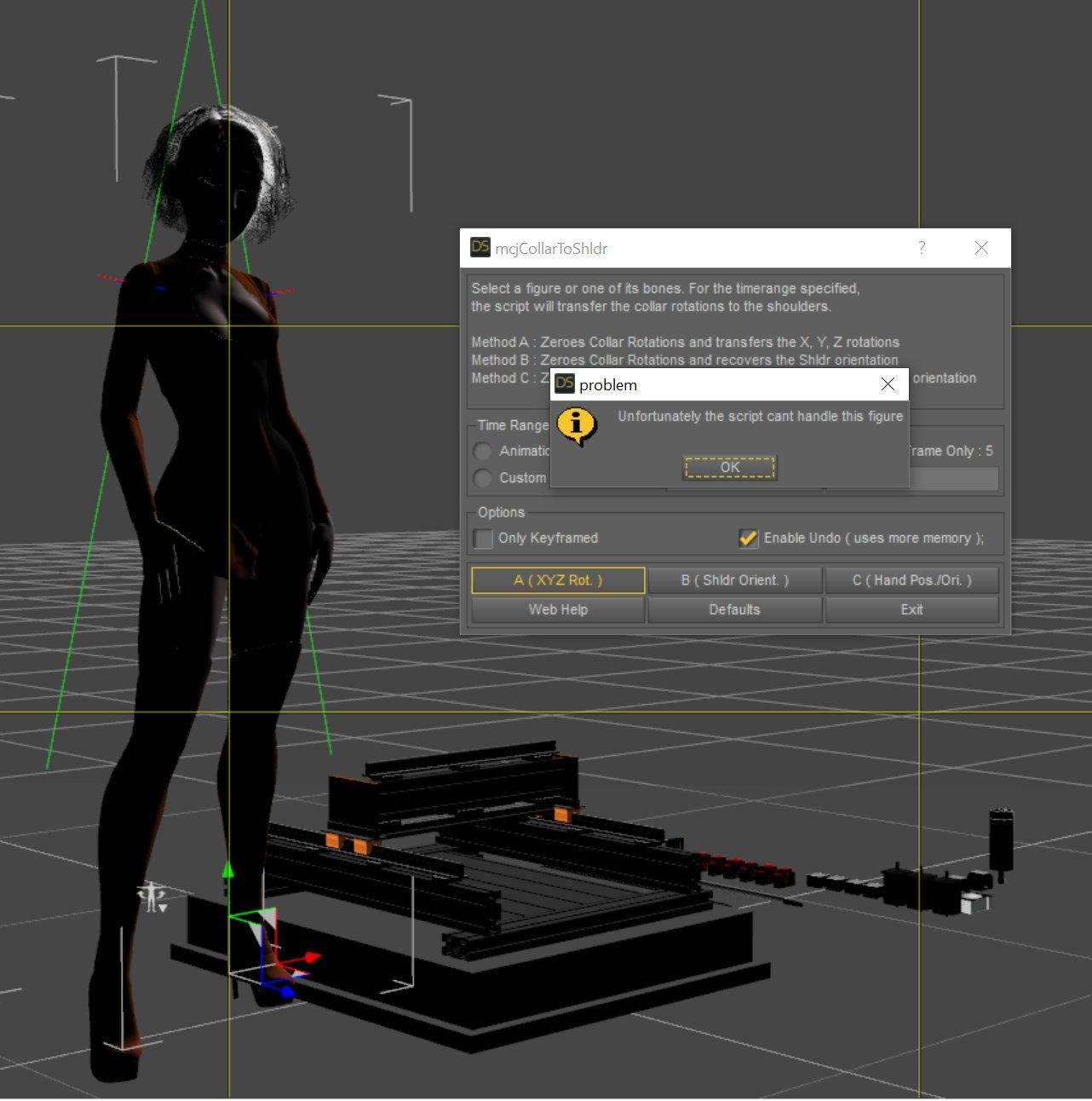This screenshot has height=1101, width=1092.
Task: Run method B ( Shldr Orient. )
Action: pos(734,580)
